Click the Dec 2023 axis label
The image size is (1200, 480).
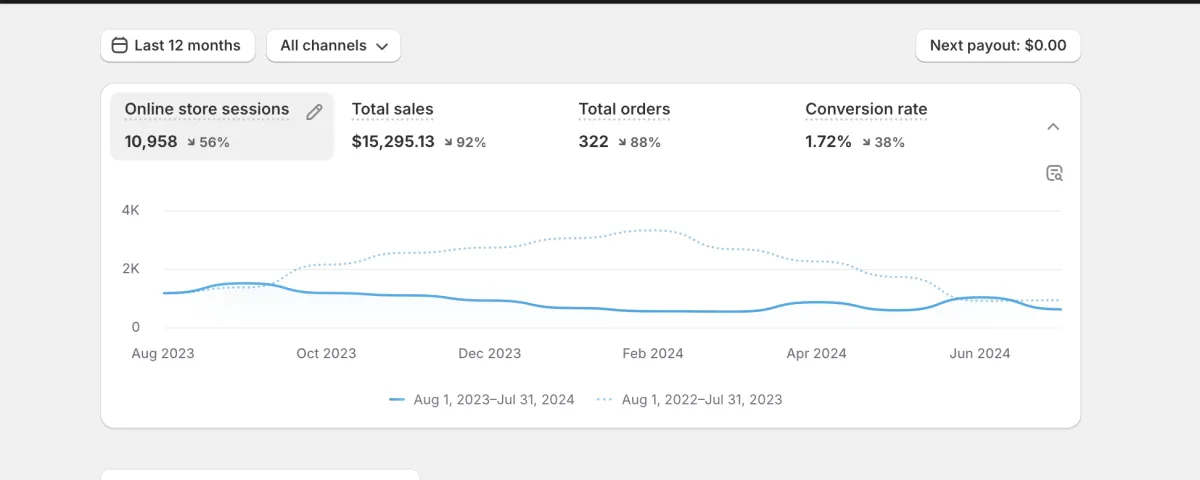(x=490, y=353)
